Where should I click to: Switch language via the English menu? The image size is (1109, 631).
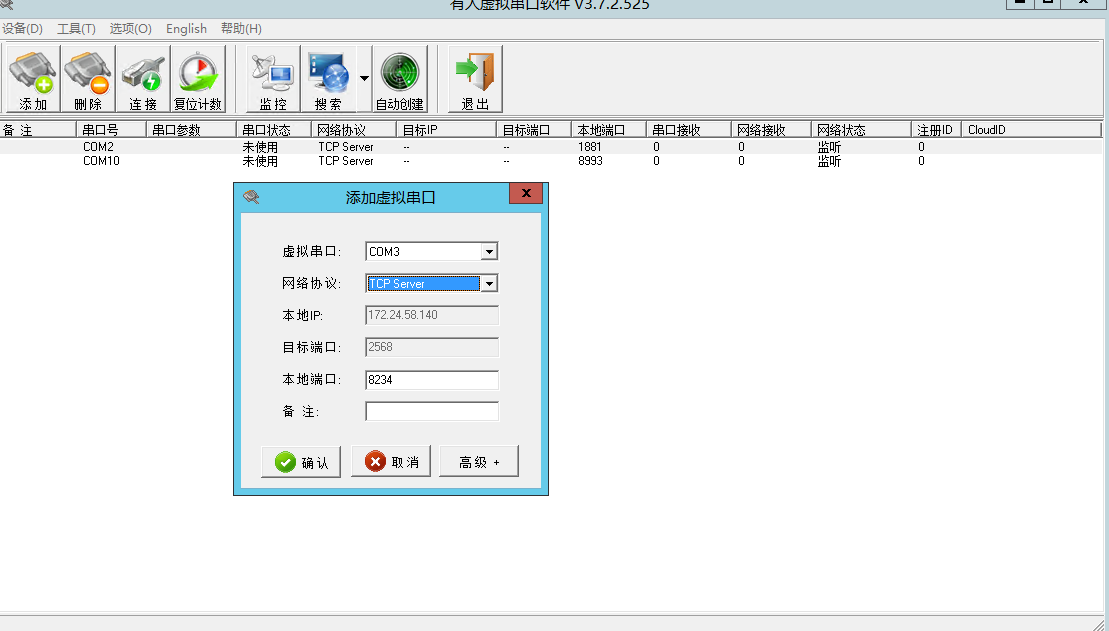click(x=186, y=29)
